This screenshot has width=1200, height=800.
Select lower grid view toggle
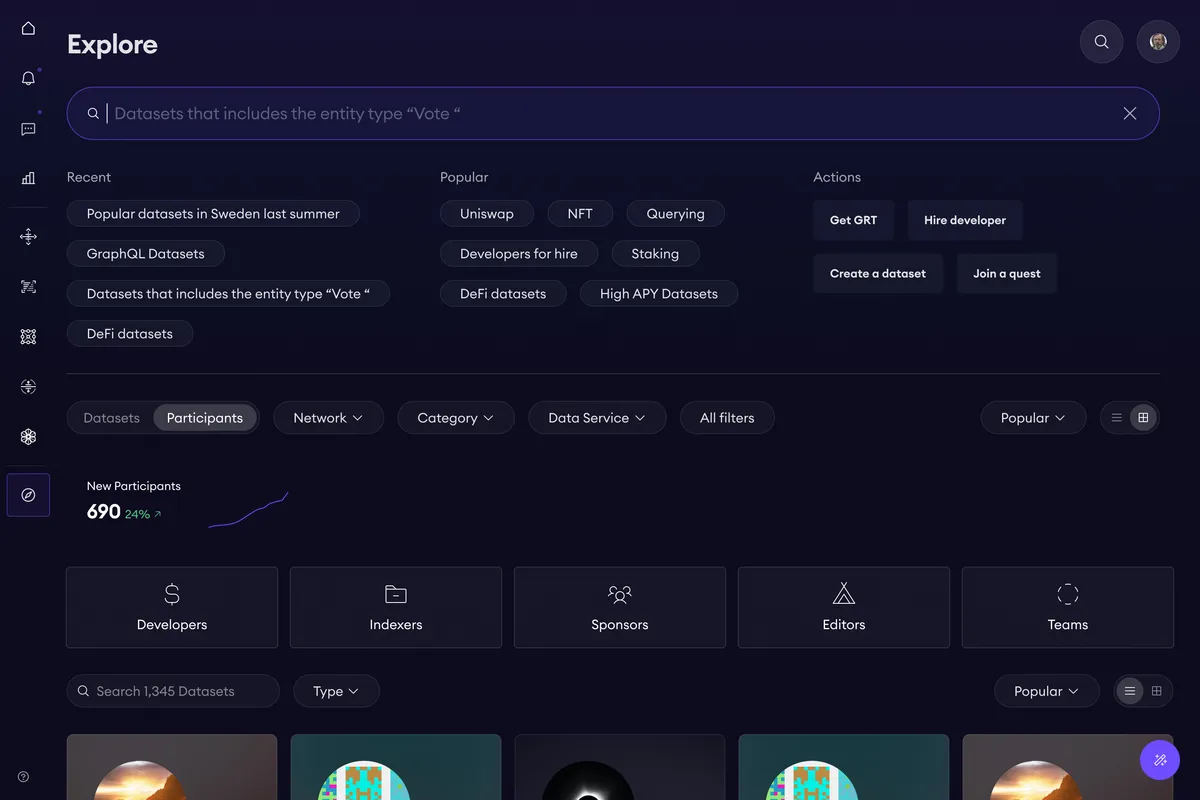pyautogui.click(x=1157, y=691)
